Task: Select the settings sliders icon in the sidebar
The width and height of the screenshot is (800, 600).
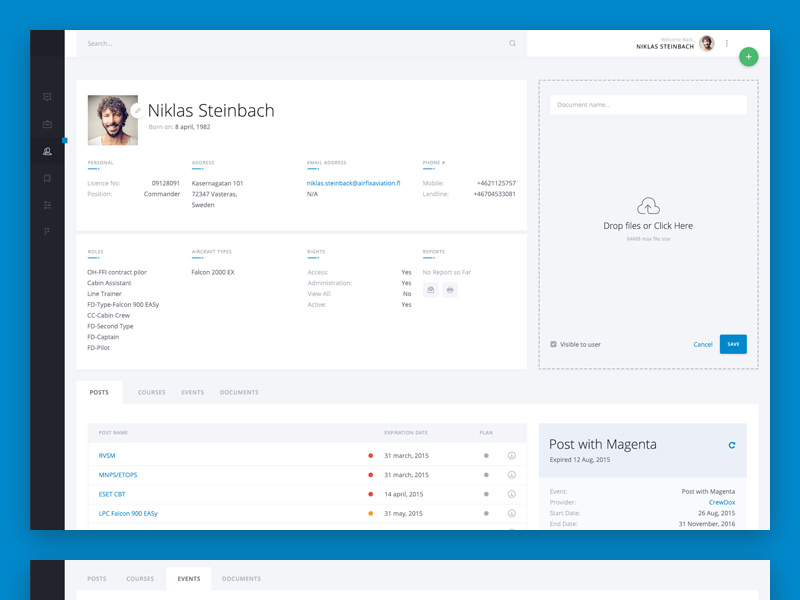Action: [49, 205]
